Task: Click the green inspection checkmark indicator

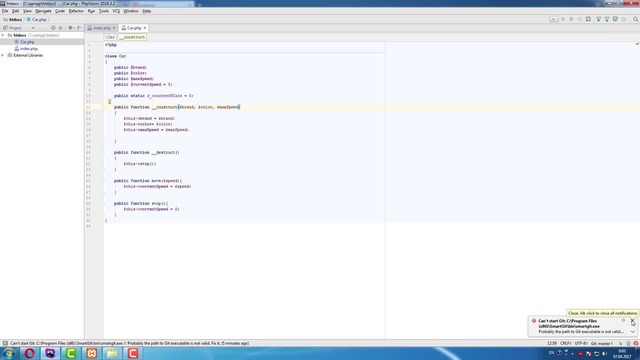Action: click(637, 44)
